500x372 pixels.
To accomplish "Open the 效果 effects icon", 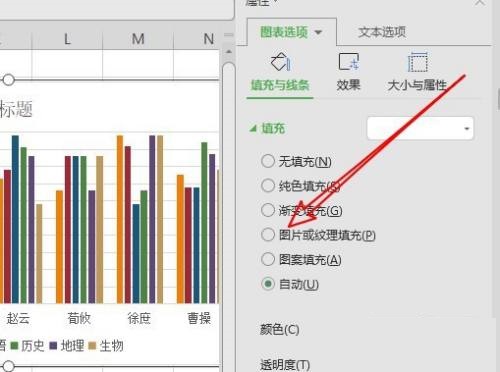I will (349, 62).
